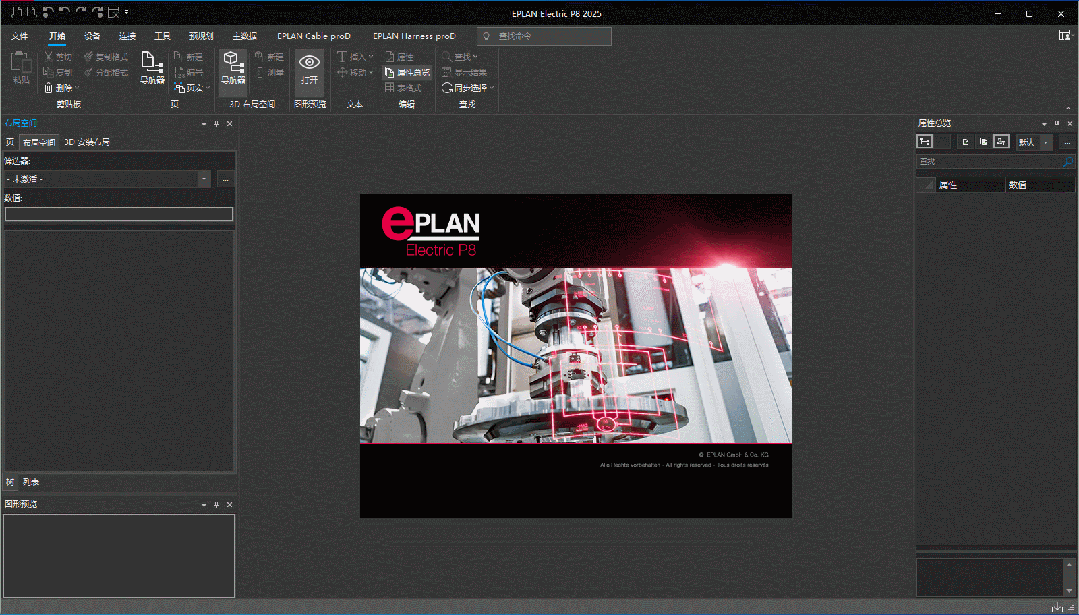Click the magnifier icon in properties search
Screen dimensions: 1079x615
click(x=1068, y=162)
